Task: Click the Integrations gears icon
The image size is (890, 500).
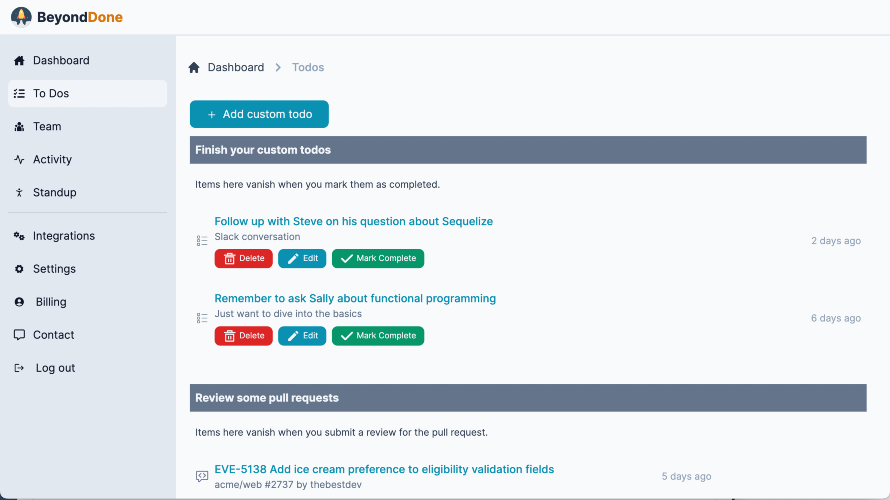Action: [19, 236]
